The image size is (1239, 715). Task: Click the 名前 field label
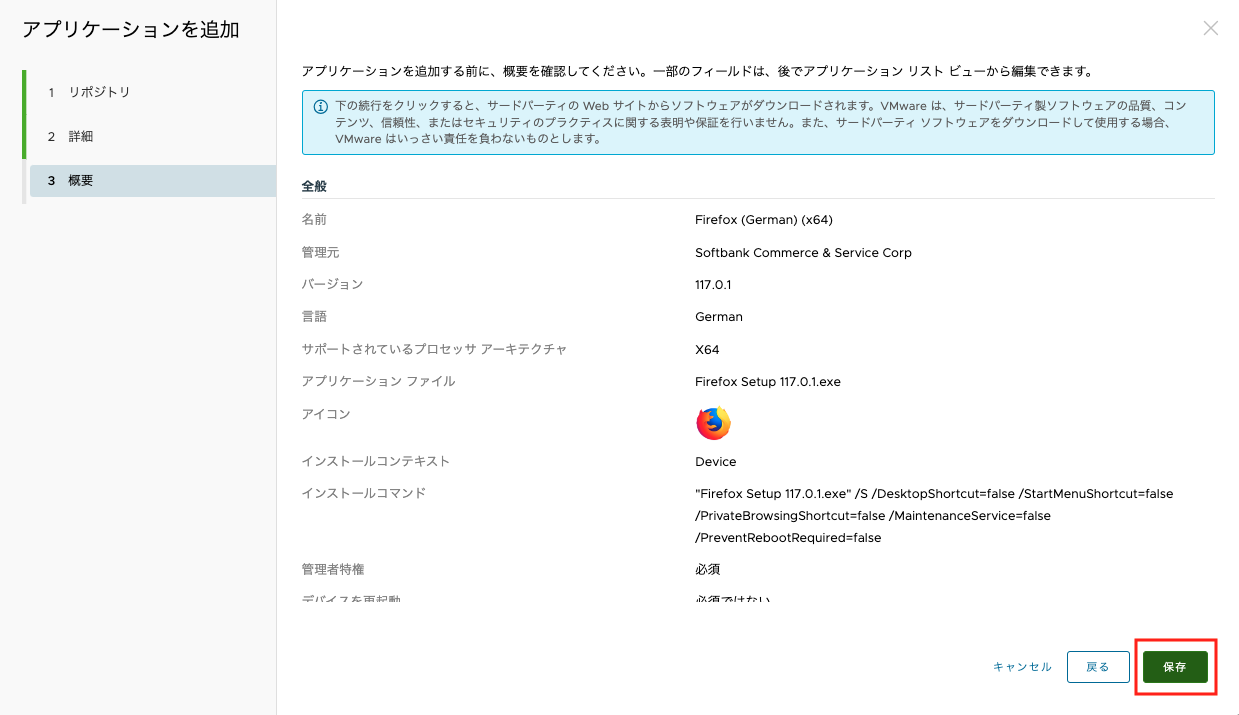pos(314,220)
